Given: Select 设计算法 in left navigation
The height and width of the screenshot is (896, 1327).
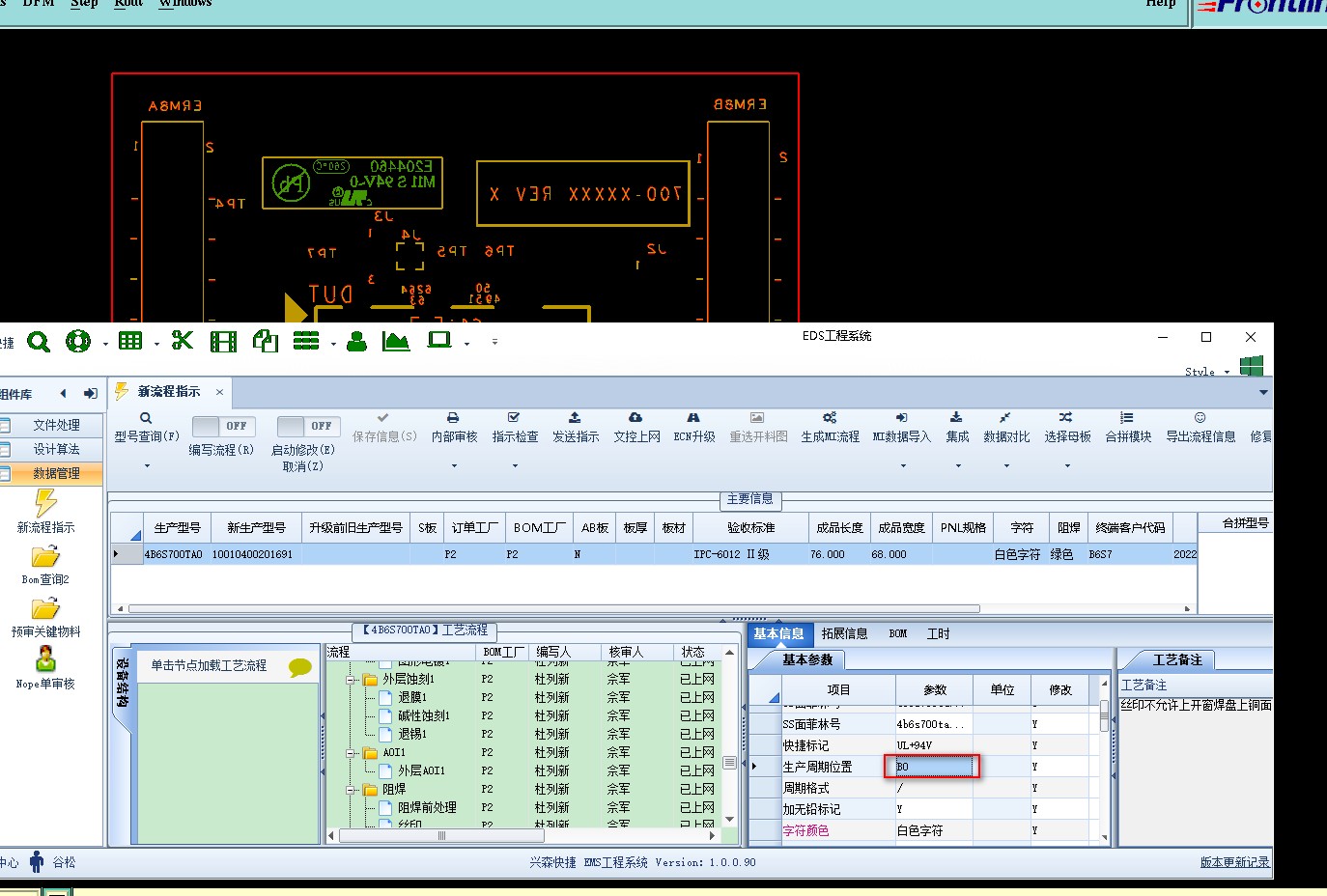Looking at the screenshot, I should click(56, 449).
